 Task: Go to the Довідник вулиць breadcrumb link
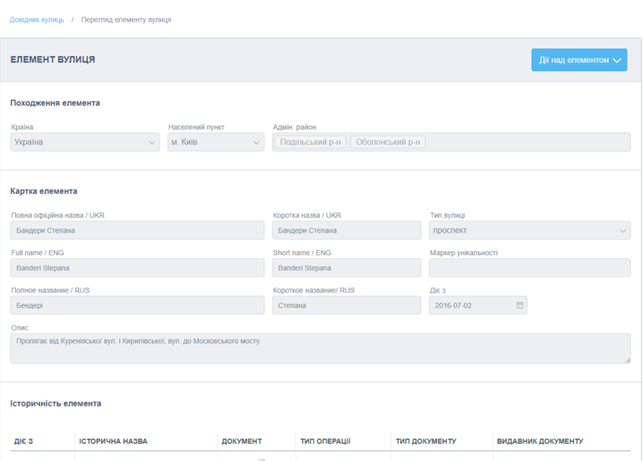pyautogui.click(x=38, y=20)
